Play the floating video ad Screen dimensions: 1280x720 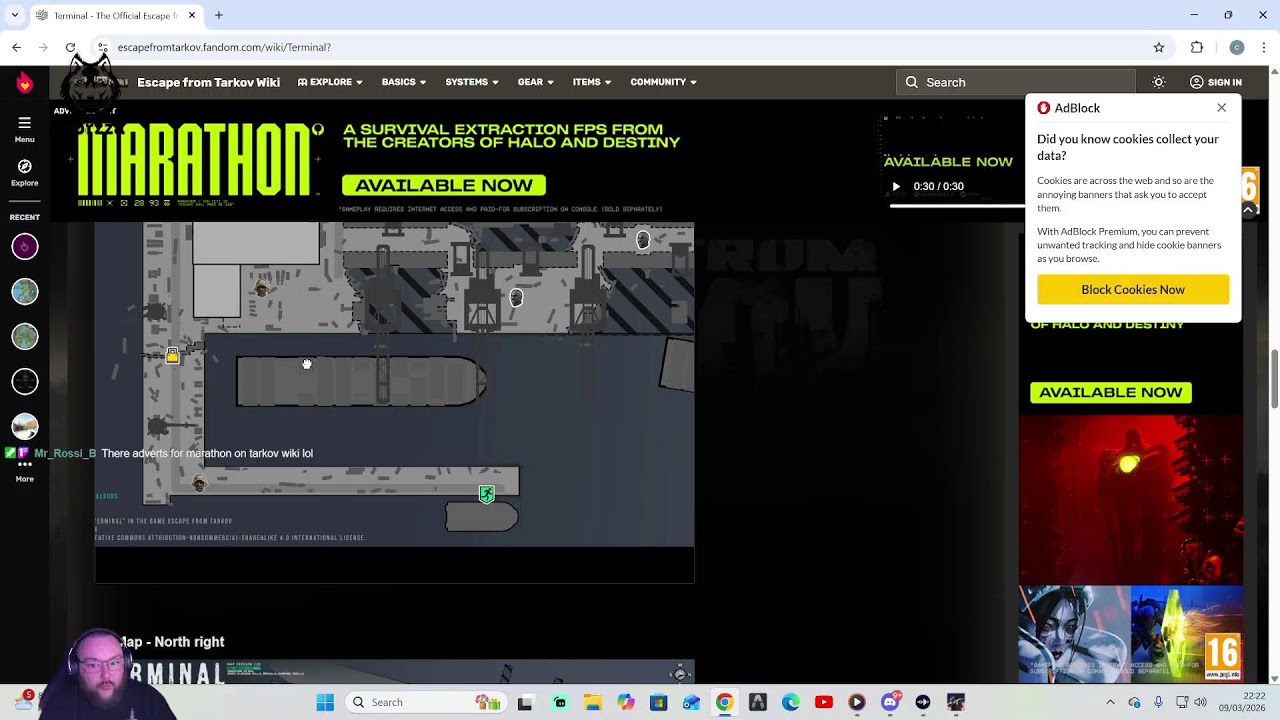point(896,186)
